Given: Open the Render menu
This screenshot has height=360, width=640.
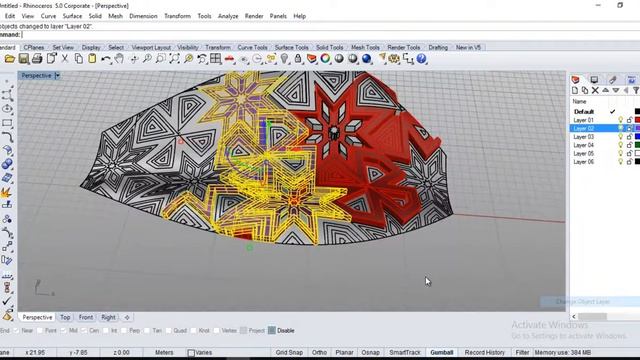Looking at the screenshot, I should [254, 16].
